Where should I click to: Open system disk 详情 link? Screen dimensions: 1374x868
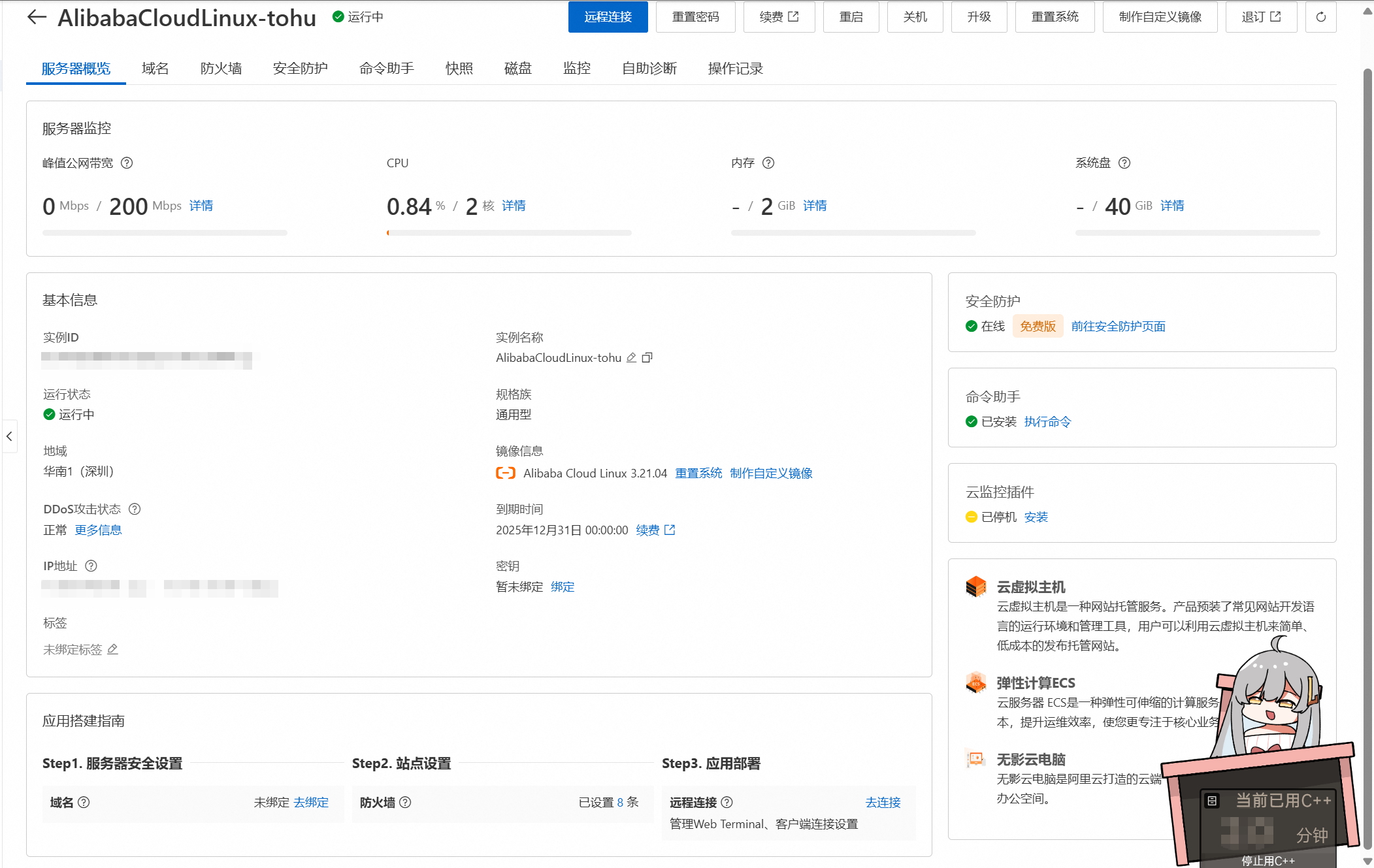tap(1173, 206)
